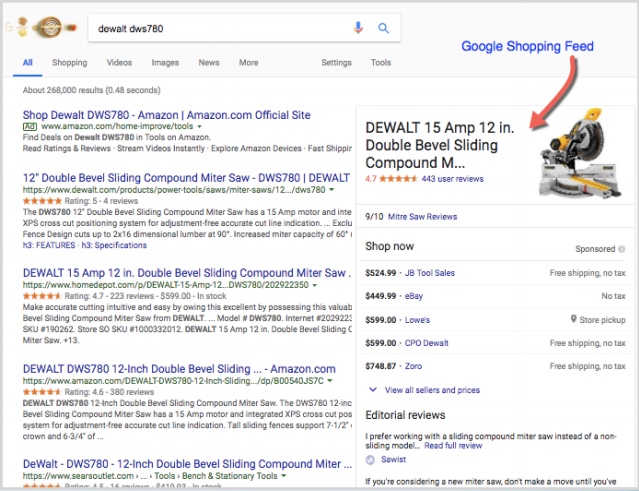Click the Store pickup label

pyautogui.click(x=602, y=320)
